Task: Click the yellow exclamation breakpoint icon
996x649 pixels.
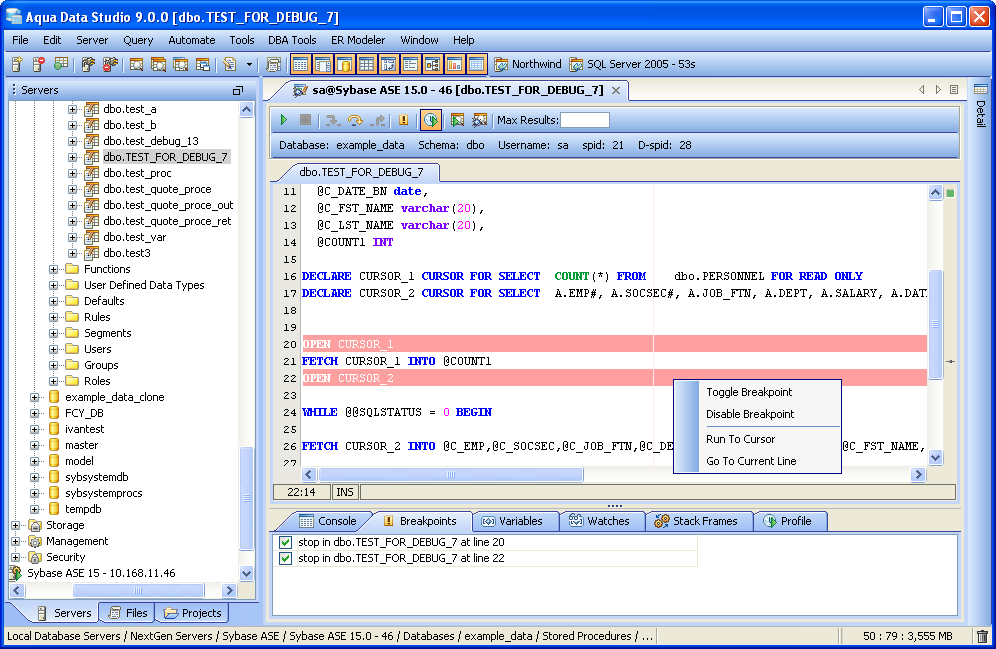Action: click(404, 120)
